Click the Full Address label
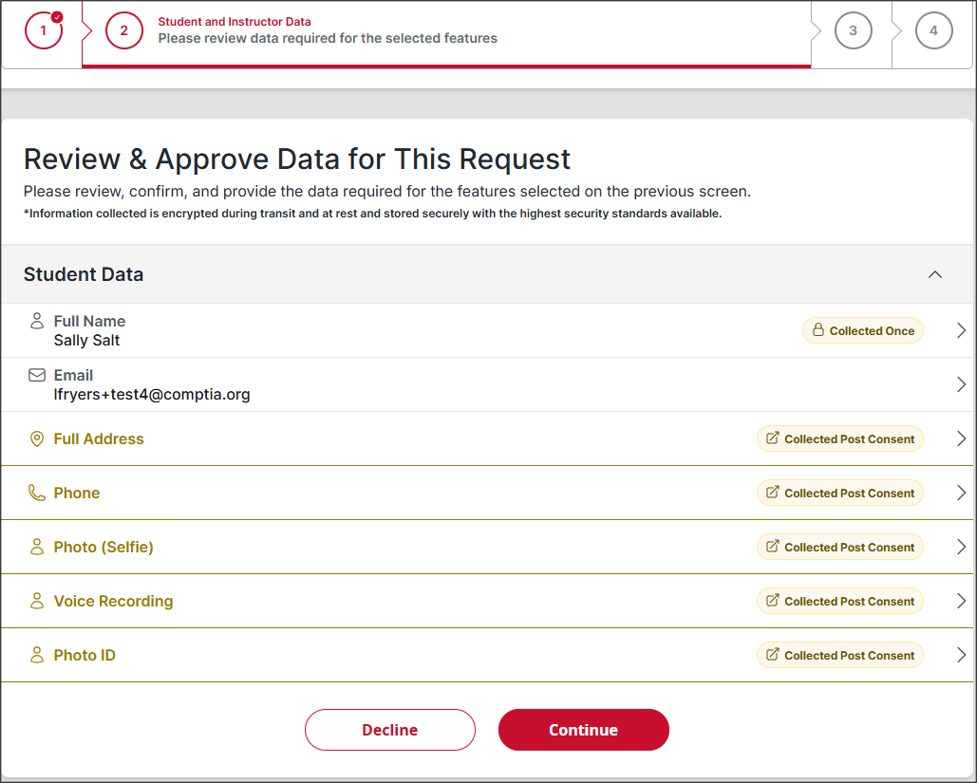The height and width of the screenshot is (783, 977). pyautogui.click(x=98, y=439)
